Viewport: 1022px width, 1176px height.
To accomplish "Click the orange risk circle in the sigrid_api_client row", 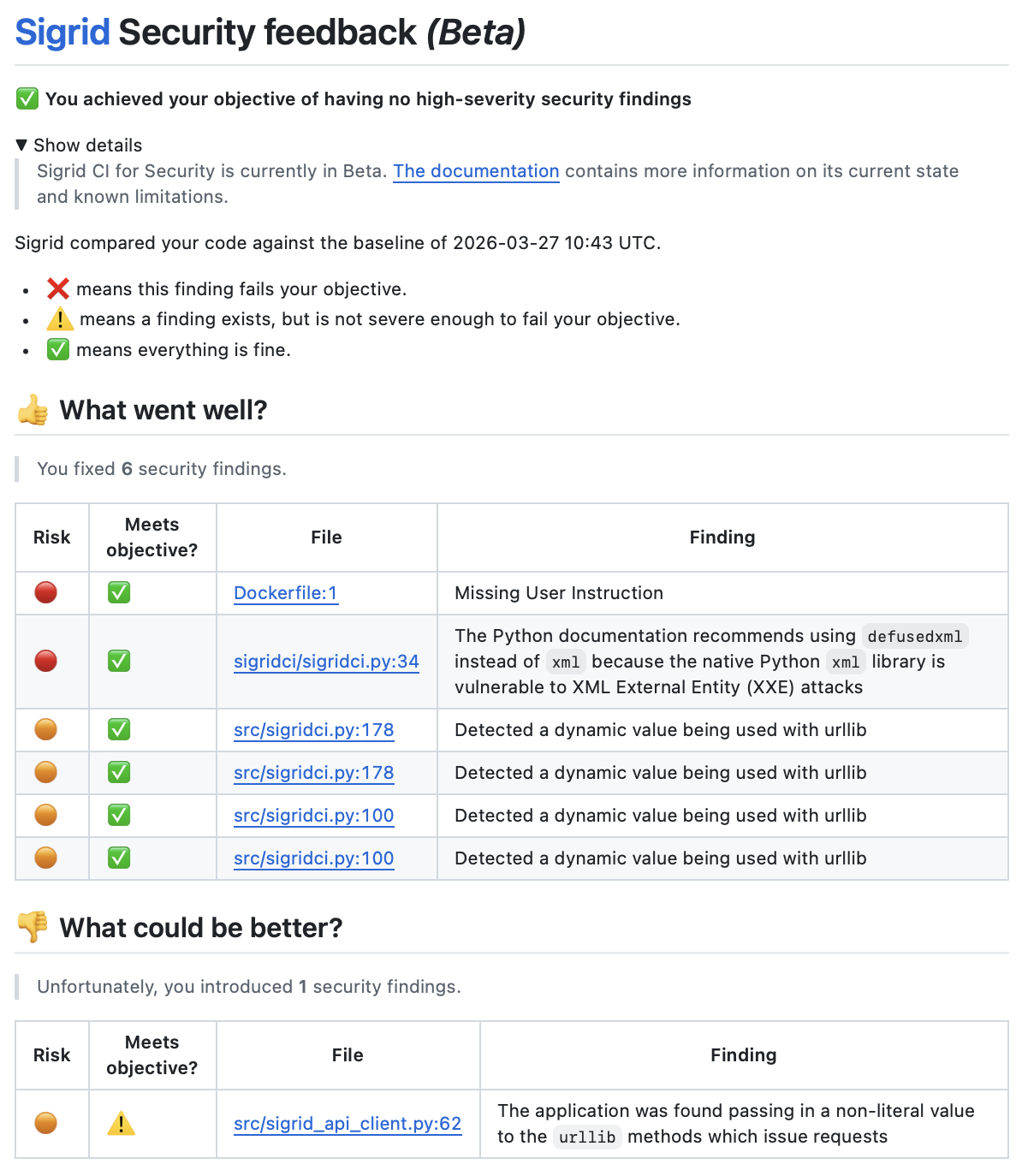I will pyautogui.click(x=46, y=1123).
